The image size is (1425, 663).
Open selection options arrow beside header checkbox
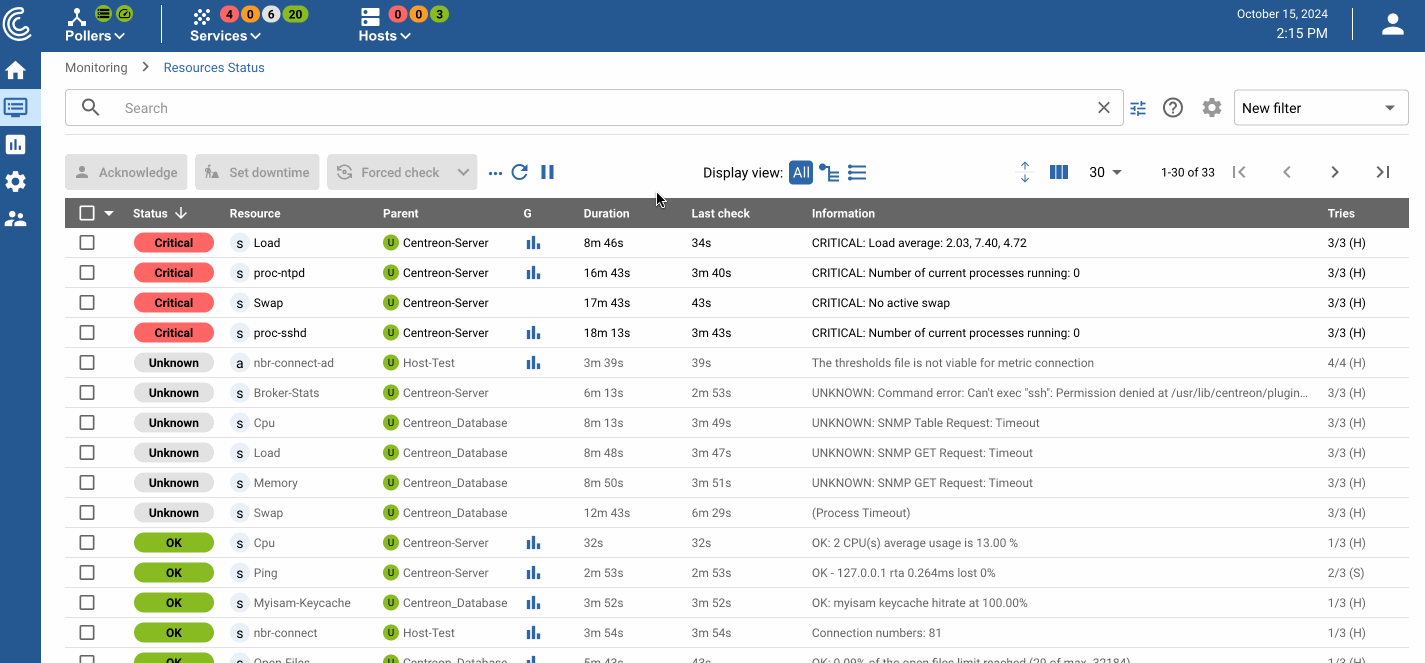[x=109, y=213]
